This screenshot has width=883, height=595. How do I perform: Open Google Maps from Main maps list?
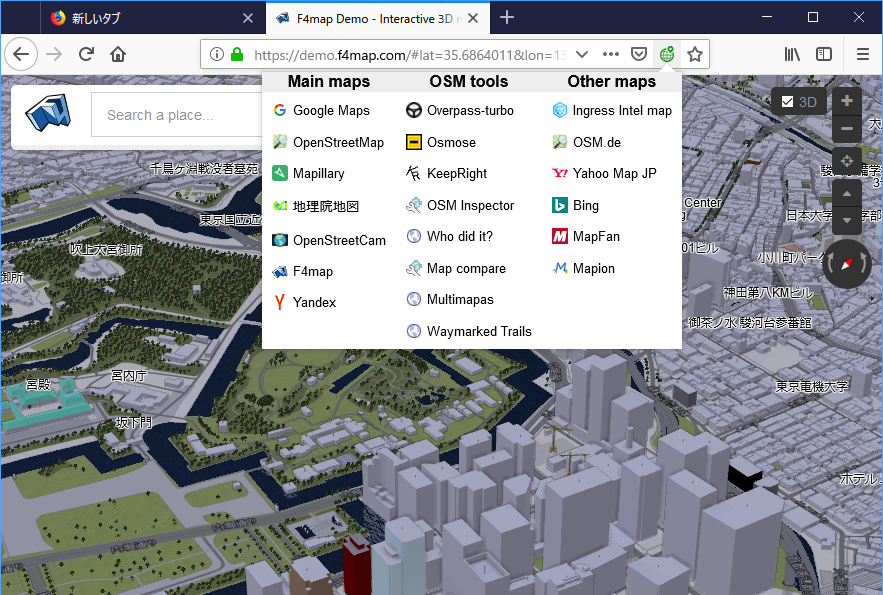[321, 110]
